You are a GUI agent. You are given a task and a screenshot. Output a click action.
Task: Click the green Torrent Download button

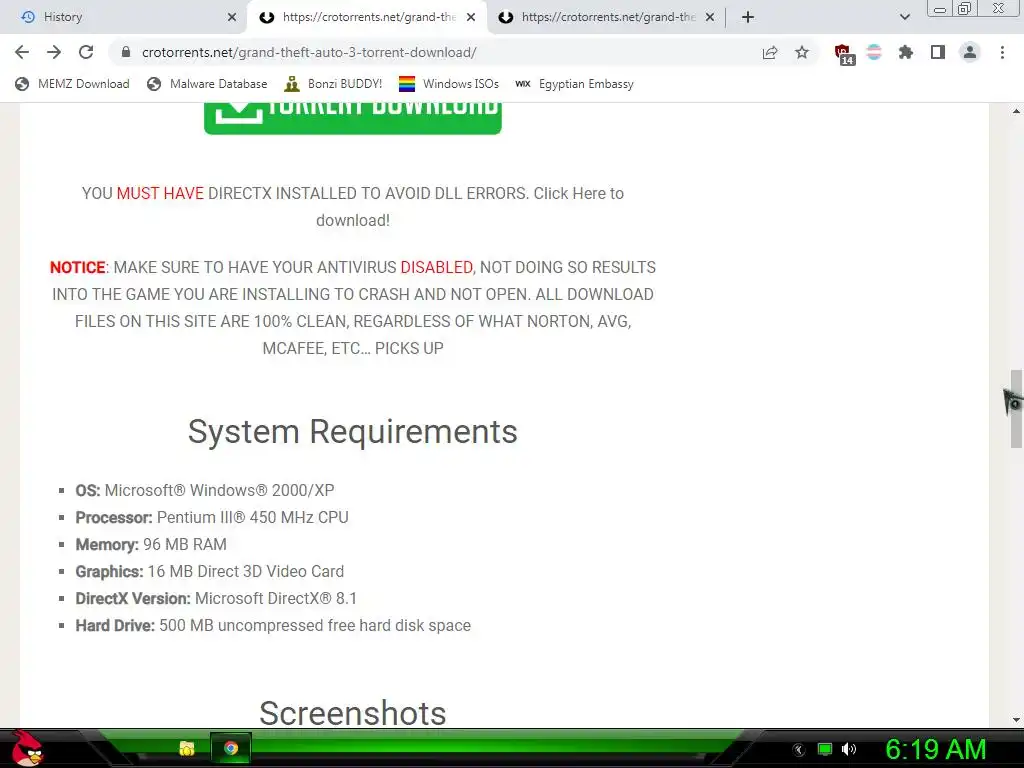coord(353,118)
